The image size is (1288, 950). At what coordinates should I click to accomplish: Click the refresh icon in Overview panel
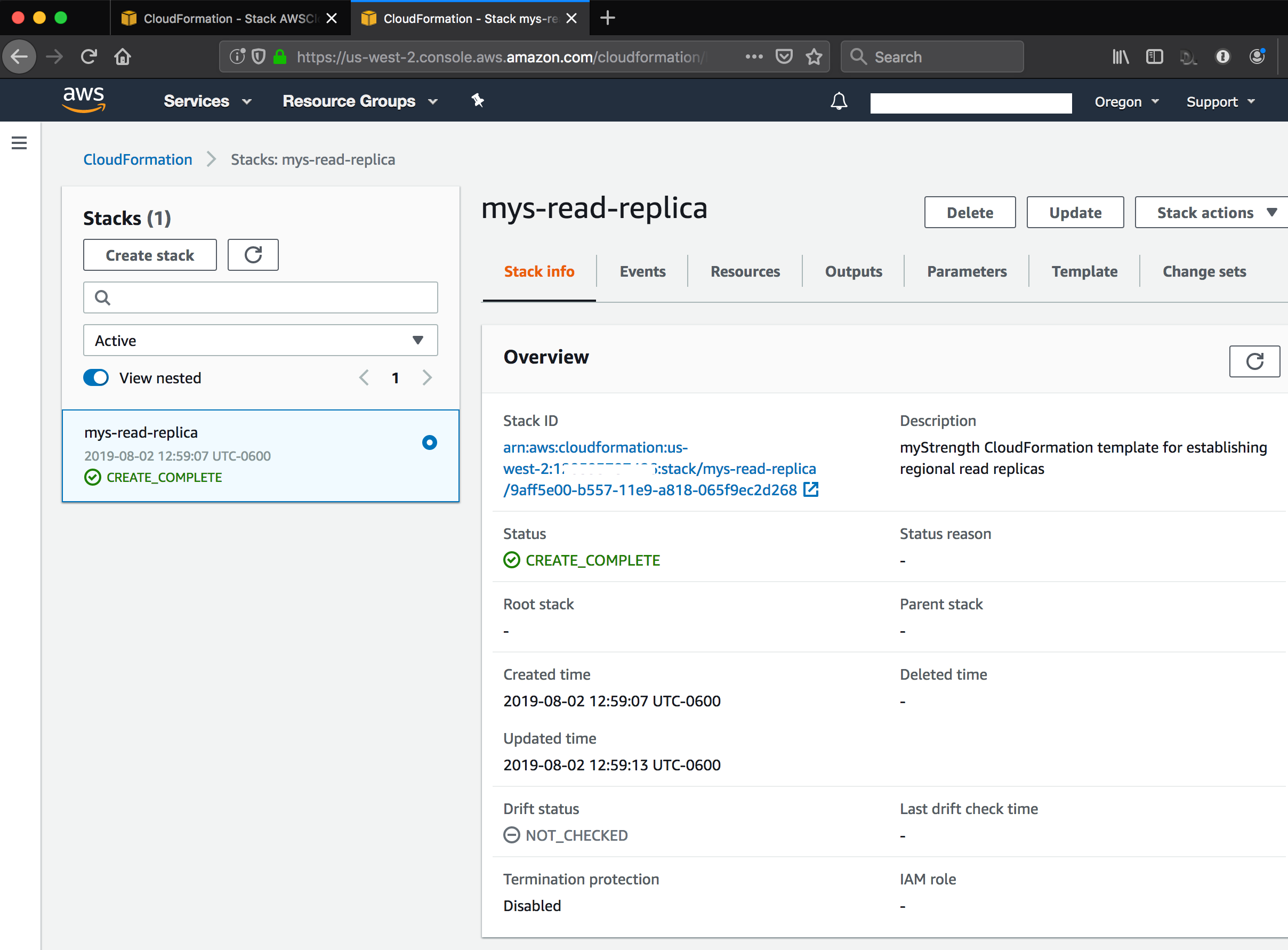pos(1252,361)
